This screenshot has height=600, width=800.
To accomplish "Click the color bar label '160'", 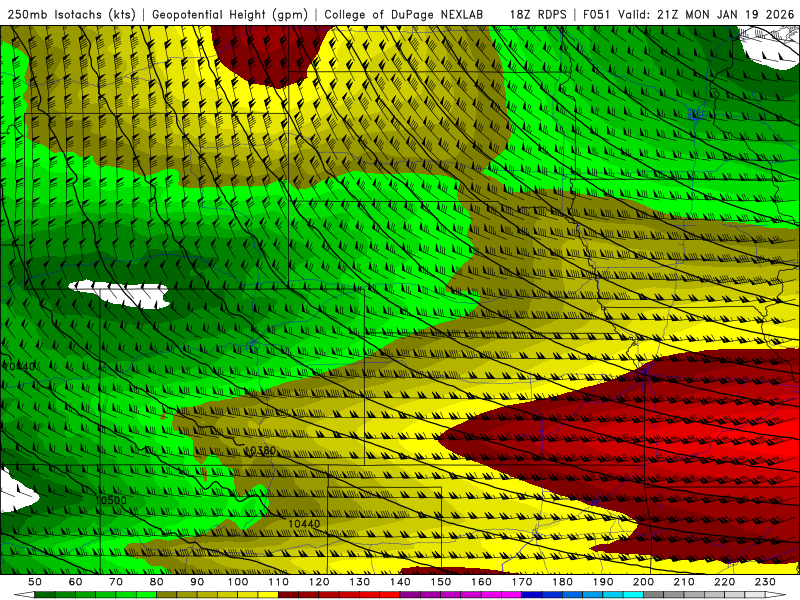I will 481,582.
